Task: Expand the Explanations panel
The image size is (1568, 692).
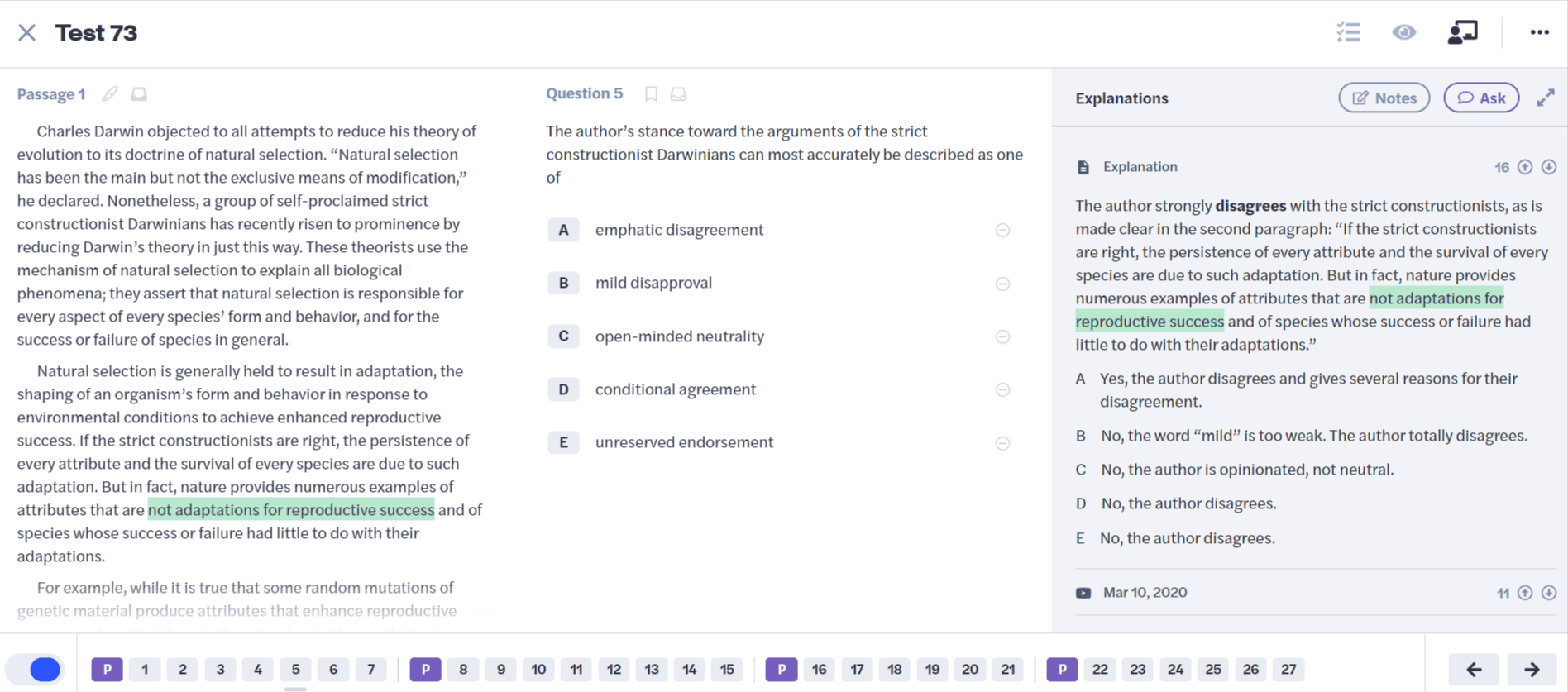Action: tap(1546, 98)
